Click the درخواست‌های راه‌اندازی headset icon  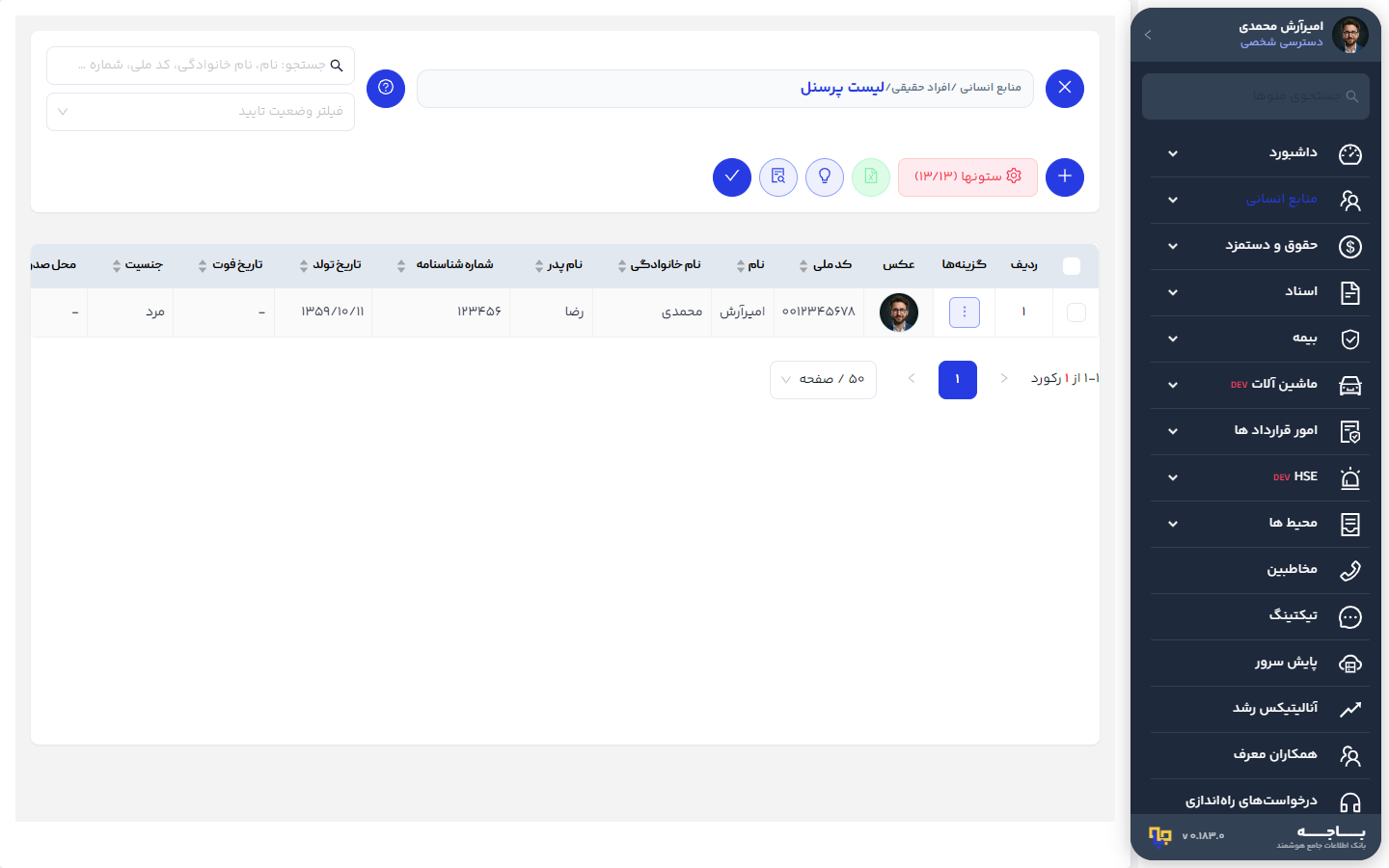click(1350, 802)
